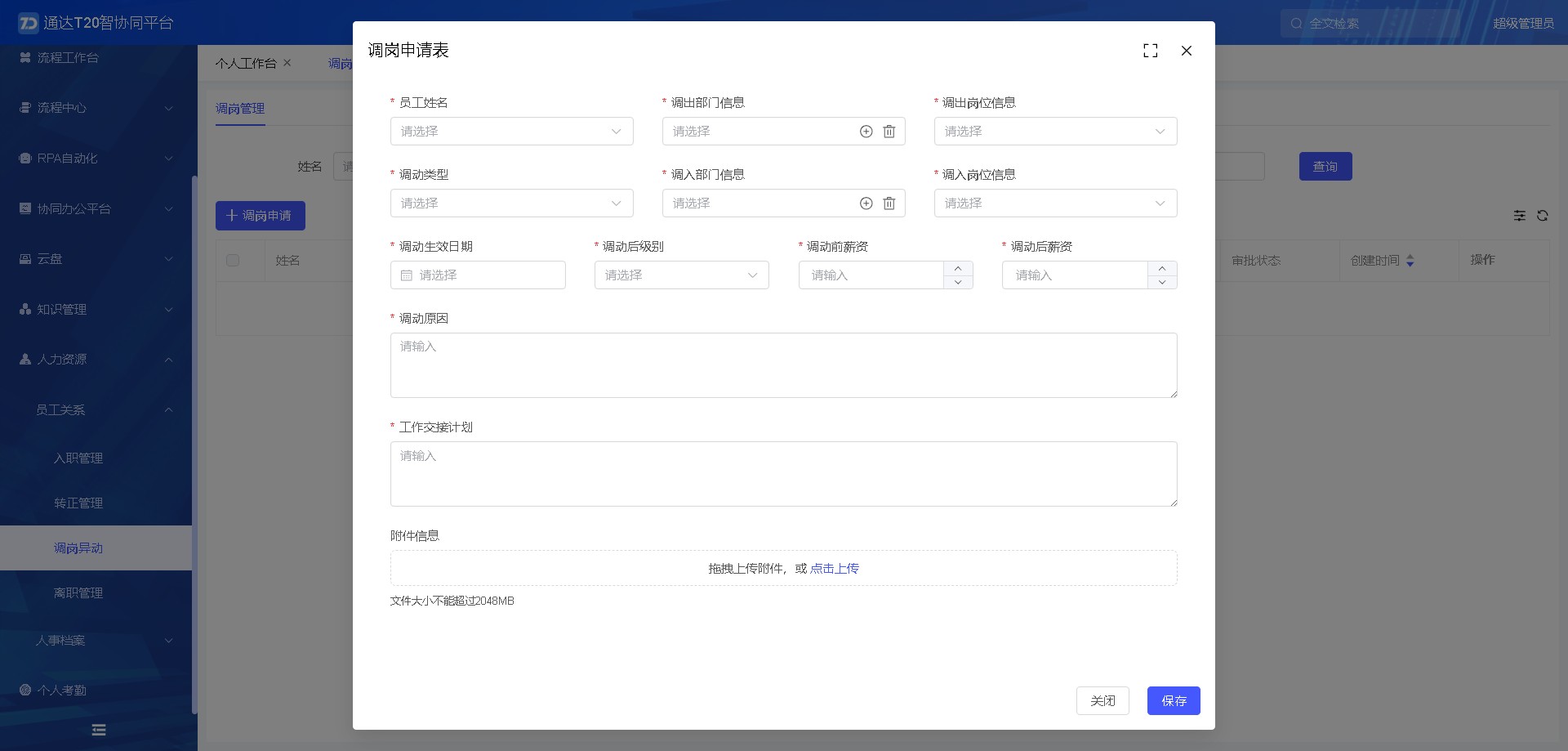Click the add icon in 调入部门信息 field
Image resolution: width=1568 pixels, height=751 pixels.
(866, 203)
